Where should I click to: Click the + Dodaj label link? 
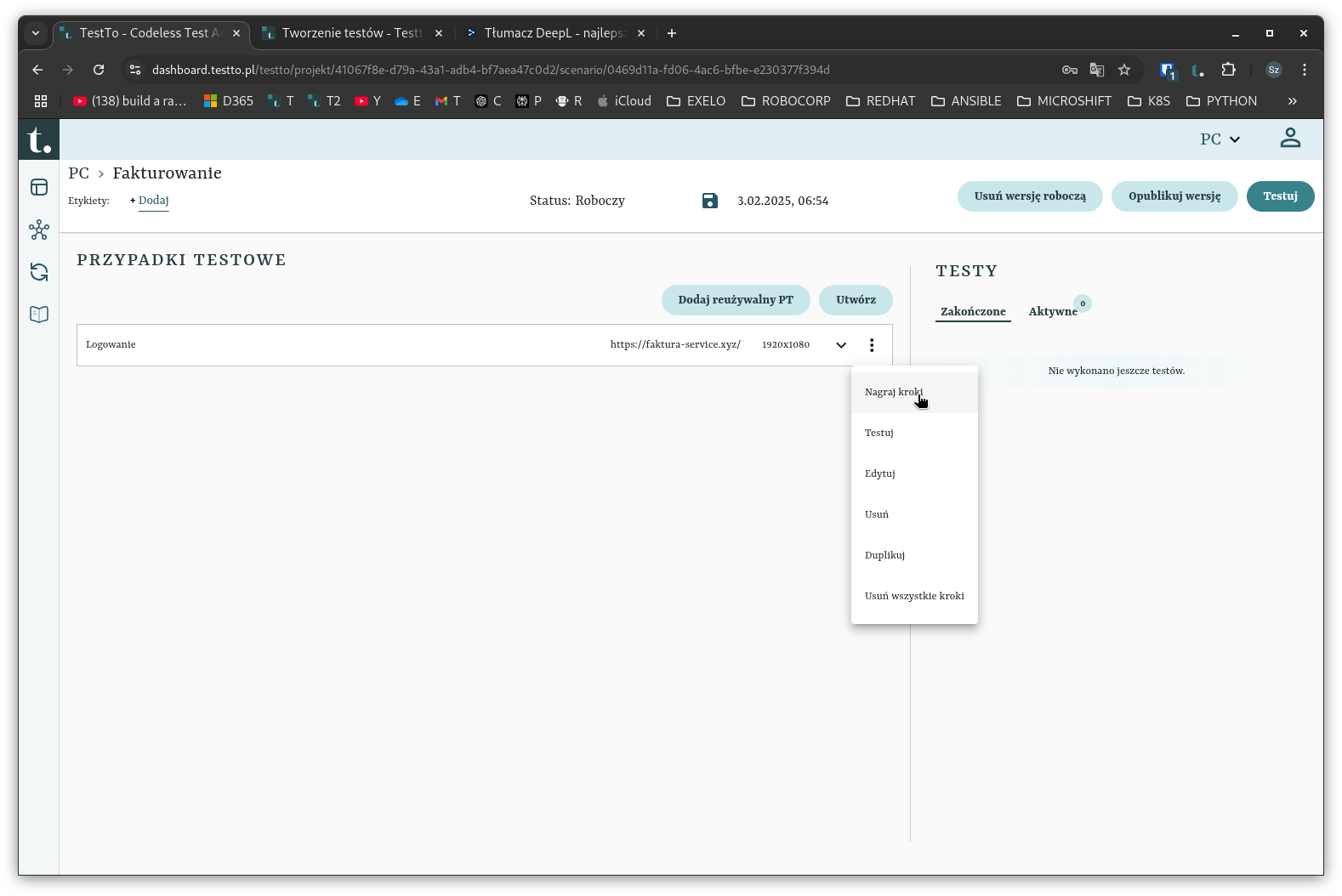click(x=150, y=201)
